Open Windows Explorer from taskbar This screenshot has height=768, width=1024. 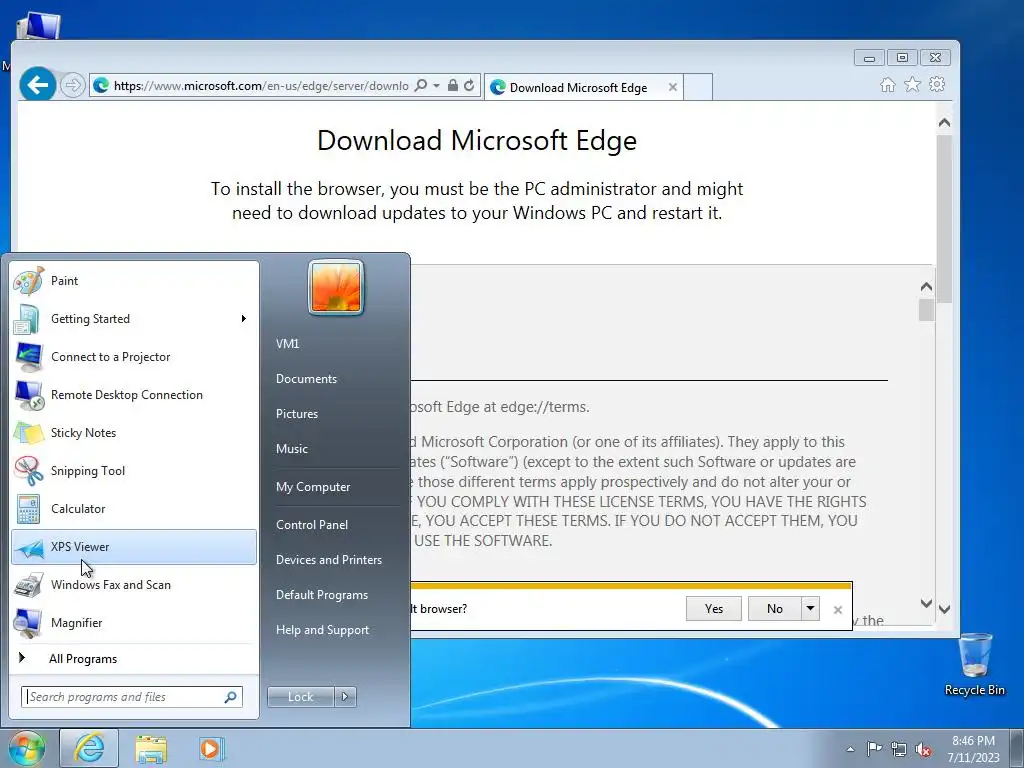point(151,748)
